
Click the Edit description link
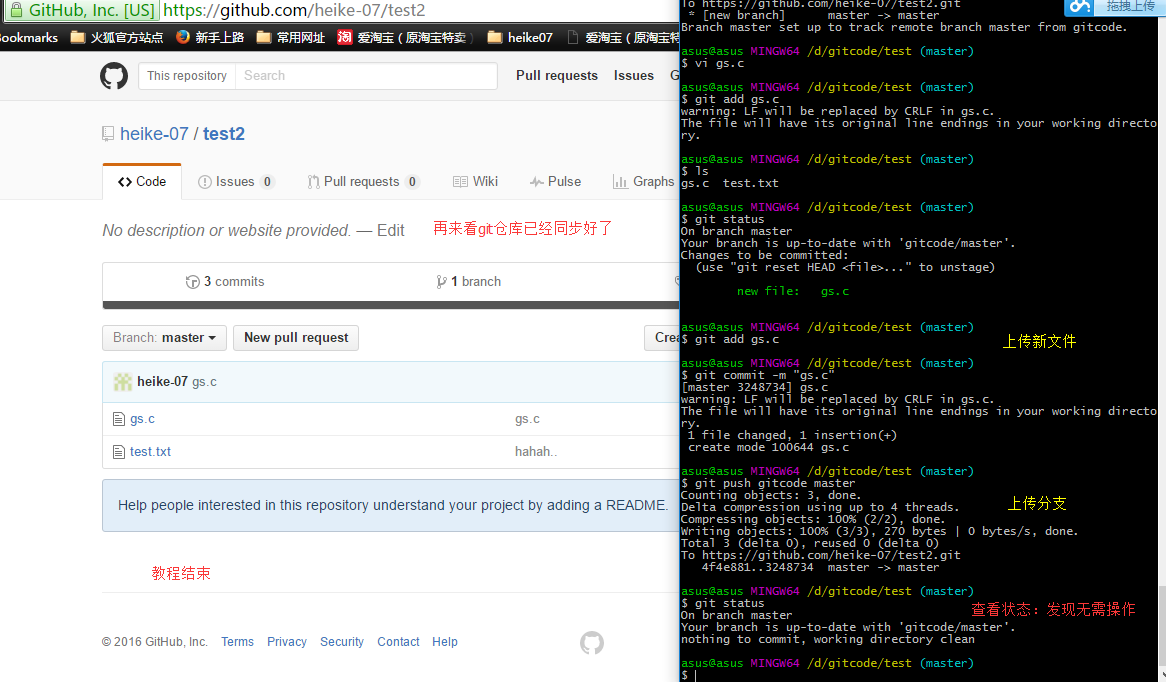[x=390, y=231]
